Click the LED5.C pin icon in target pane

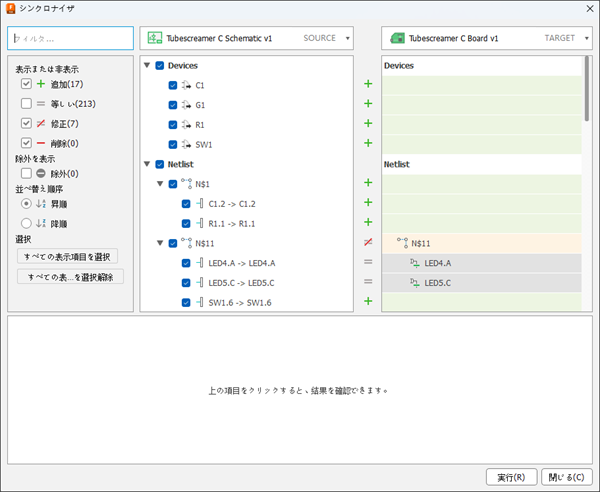coord(415,283)
